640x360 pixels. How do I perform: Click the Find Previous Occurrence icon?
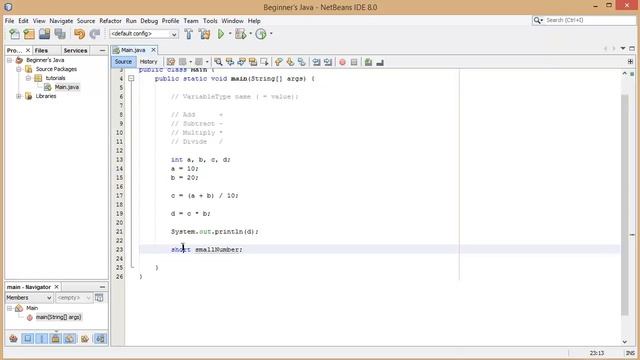tap(230, 62)
